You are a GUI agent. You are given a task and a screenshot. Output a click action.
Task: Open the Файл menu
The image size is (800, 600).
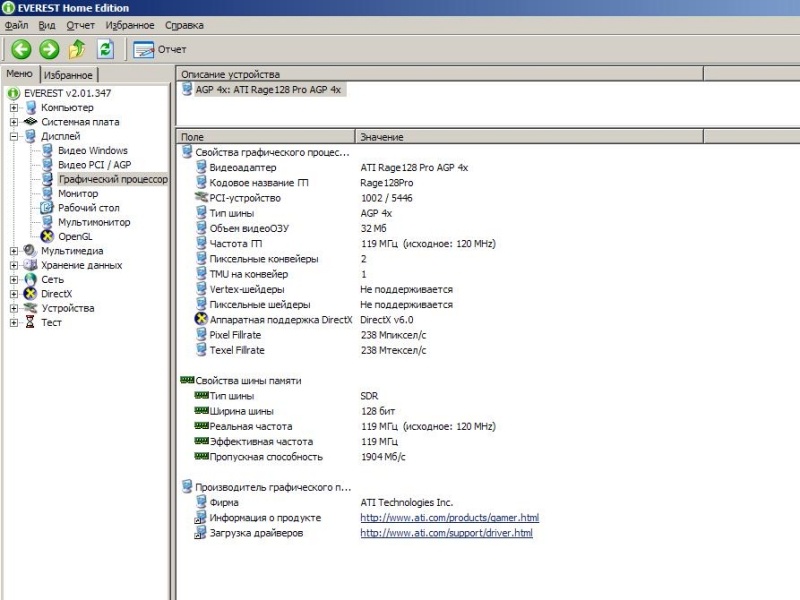16,25
